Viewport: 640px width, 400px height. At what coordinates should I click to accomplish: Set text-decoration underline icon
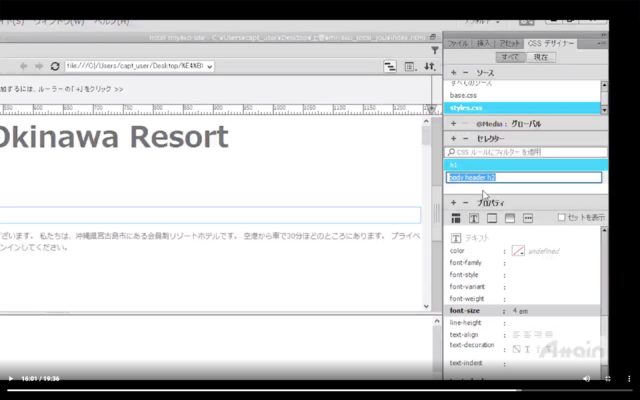[x=527, y=349]
